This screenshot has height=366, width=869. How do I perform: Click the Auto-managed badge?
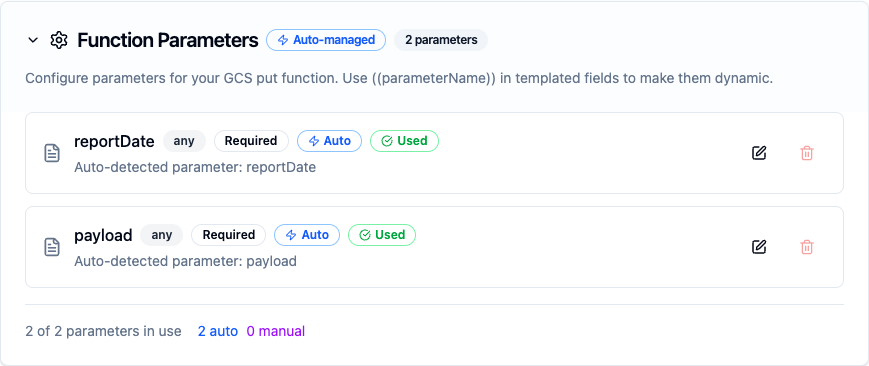pos(326,40)
